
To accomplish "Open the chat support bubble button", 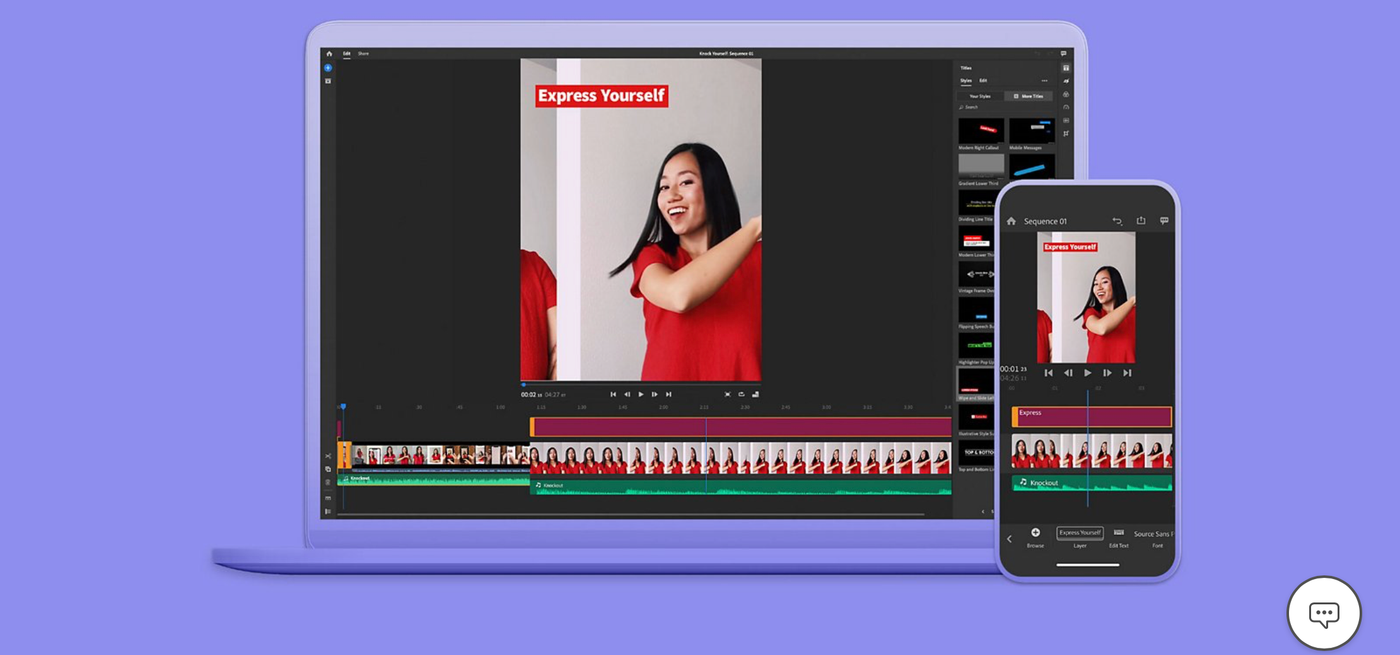I will [x=1324, y=613].
